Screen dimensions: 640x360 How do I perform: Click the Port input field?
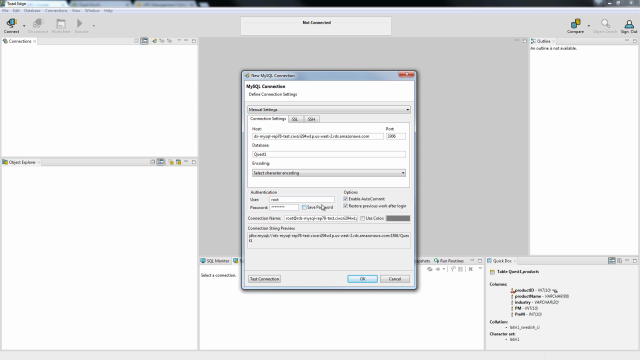[x=396, y=136]
